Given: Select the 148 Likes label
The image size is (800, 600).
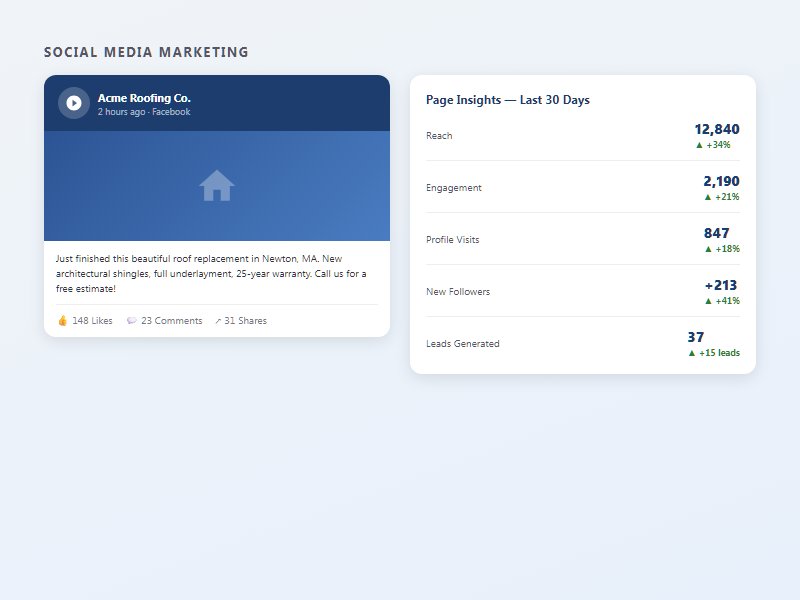Looking at the screenshot, I should (x=91, y=320).
